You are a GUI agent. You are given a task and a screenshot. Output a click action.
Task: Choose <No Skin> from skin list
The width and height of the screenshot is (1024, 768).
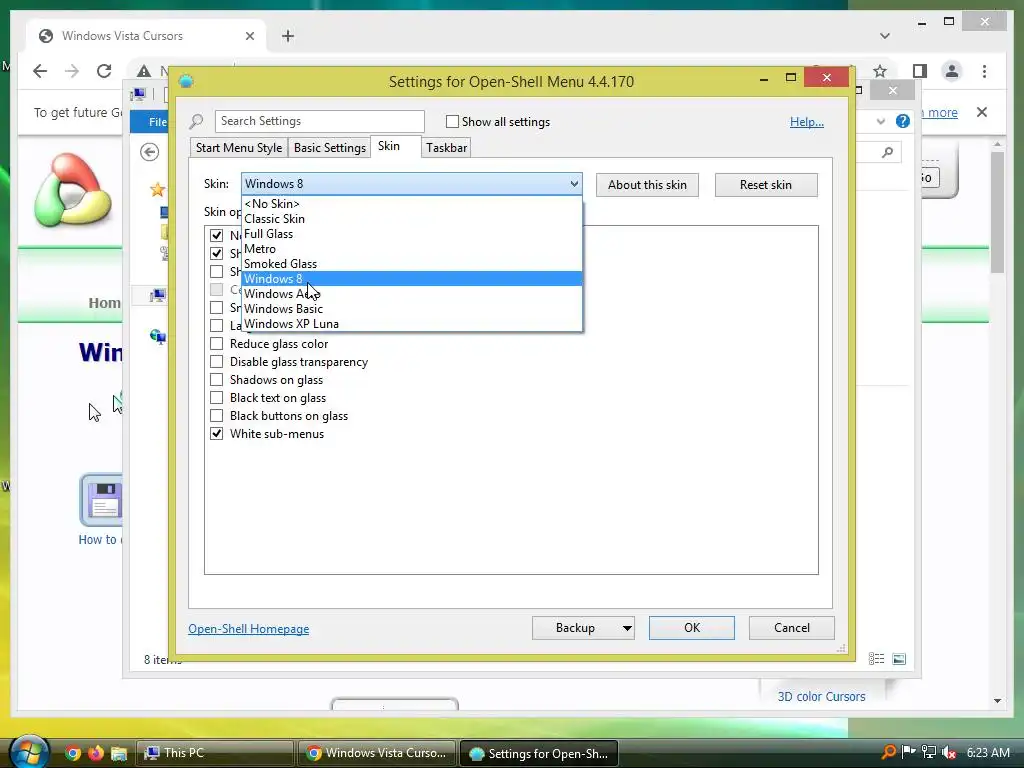coord(411,204)
